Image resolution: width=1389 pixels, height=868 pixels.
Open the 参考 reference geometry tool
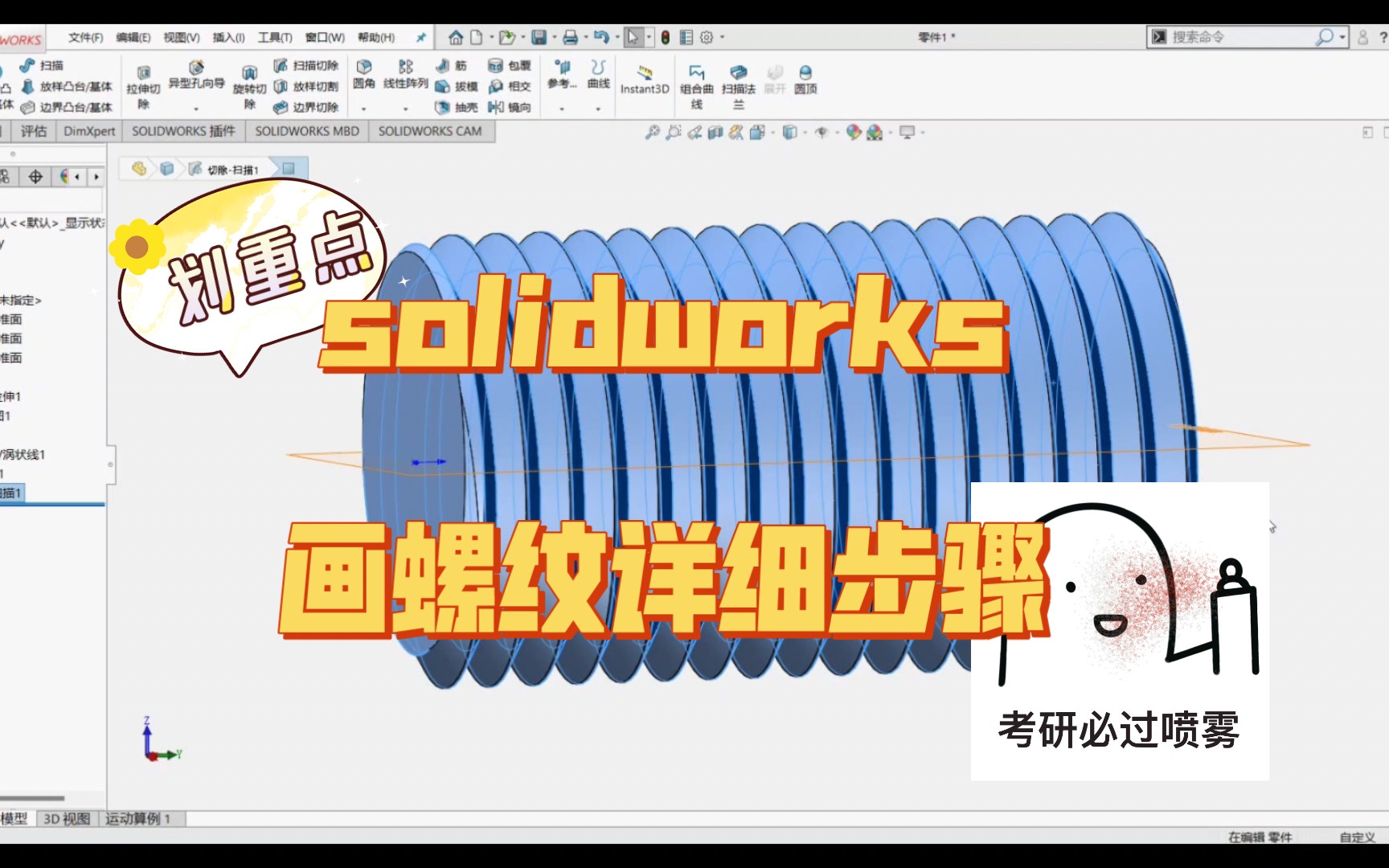(562, 74)
